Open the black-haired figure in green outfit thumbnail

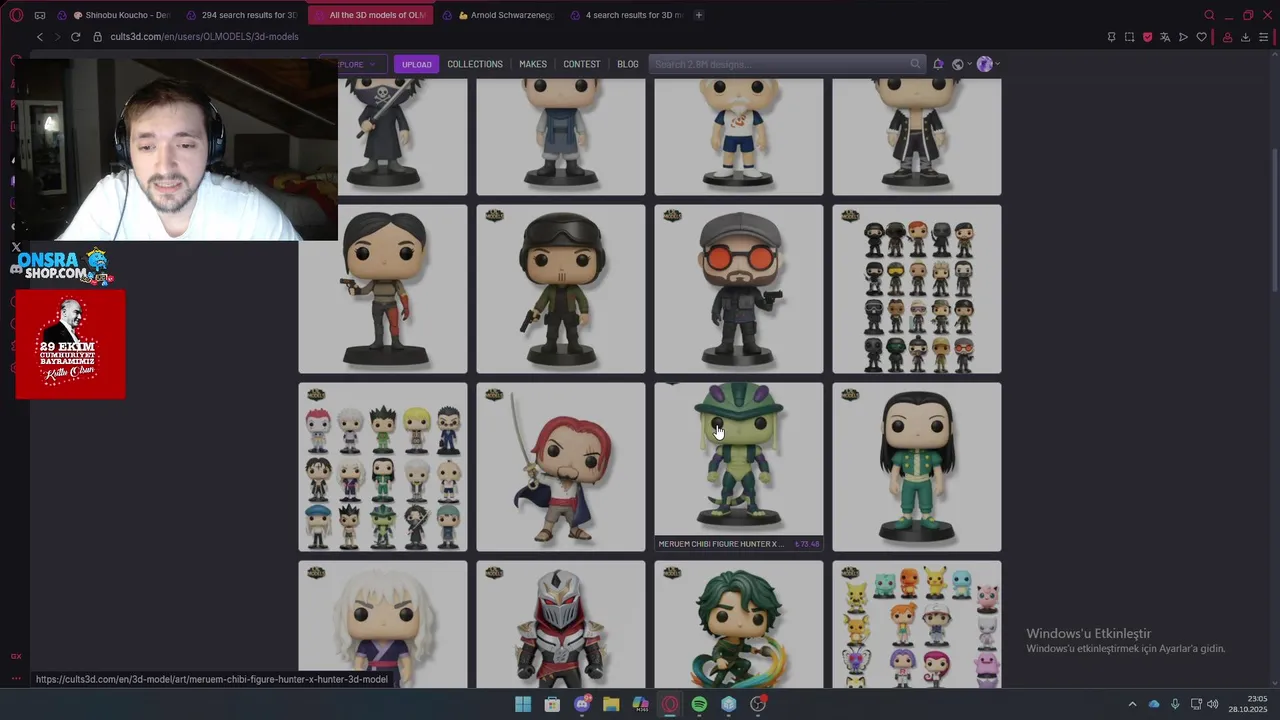(917, 467)
